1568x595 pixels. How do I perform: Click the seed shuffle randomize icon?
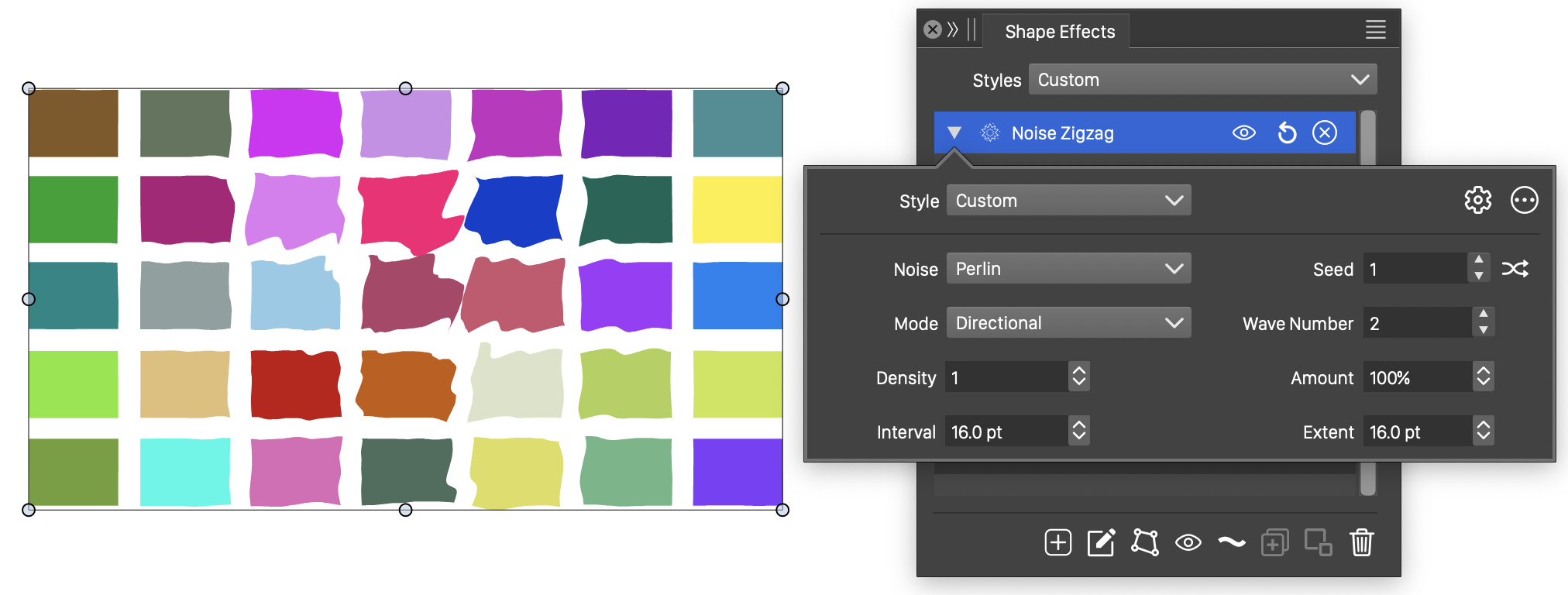click(x=1515, y=269)
